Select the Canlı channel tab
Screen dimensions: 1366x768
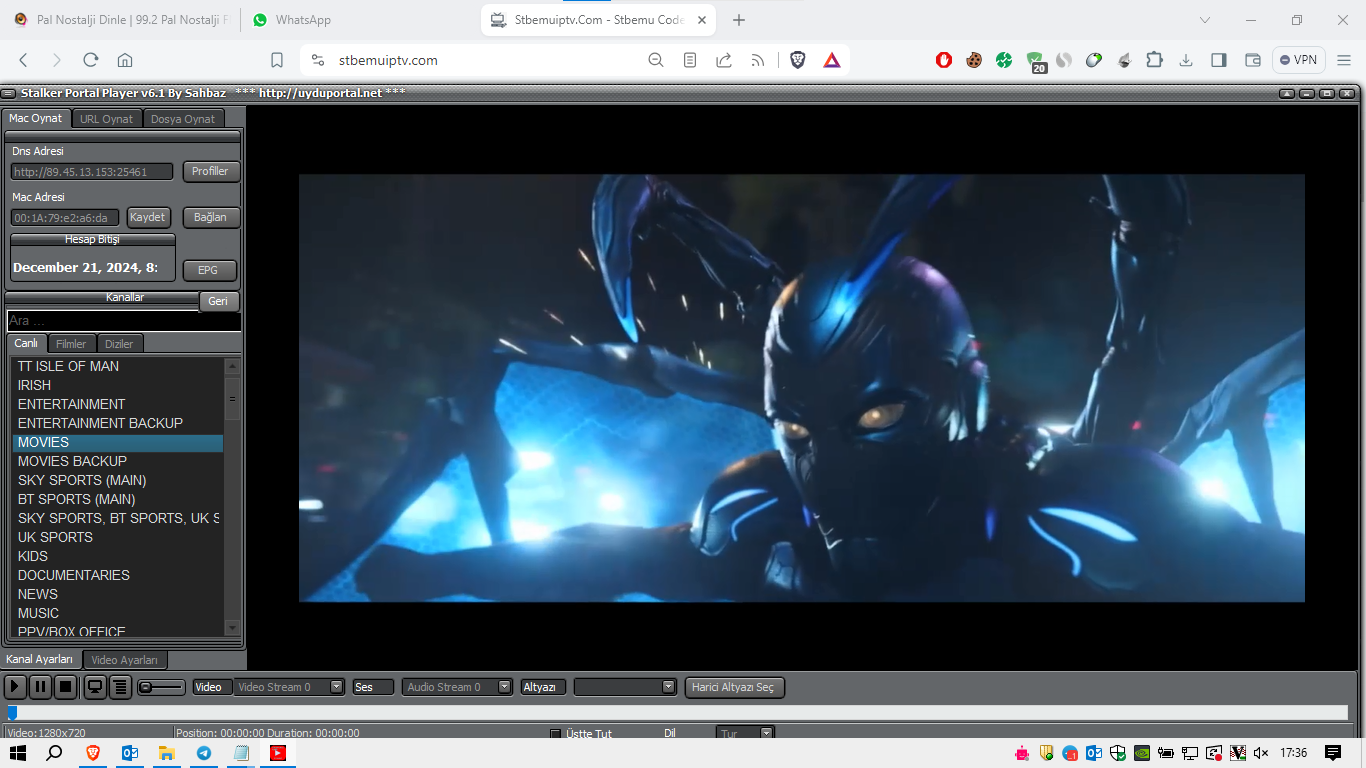tap(26, 343)
